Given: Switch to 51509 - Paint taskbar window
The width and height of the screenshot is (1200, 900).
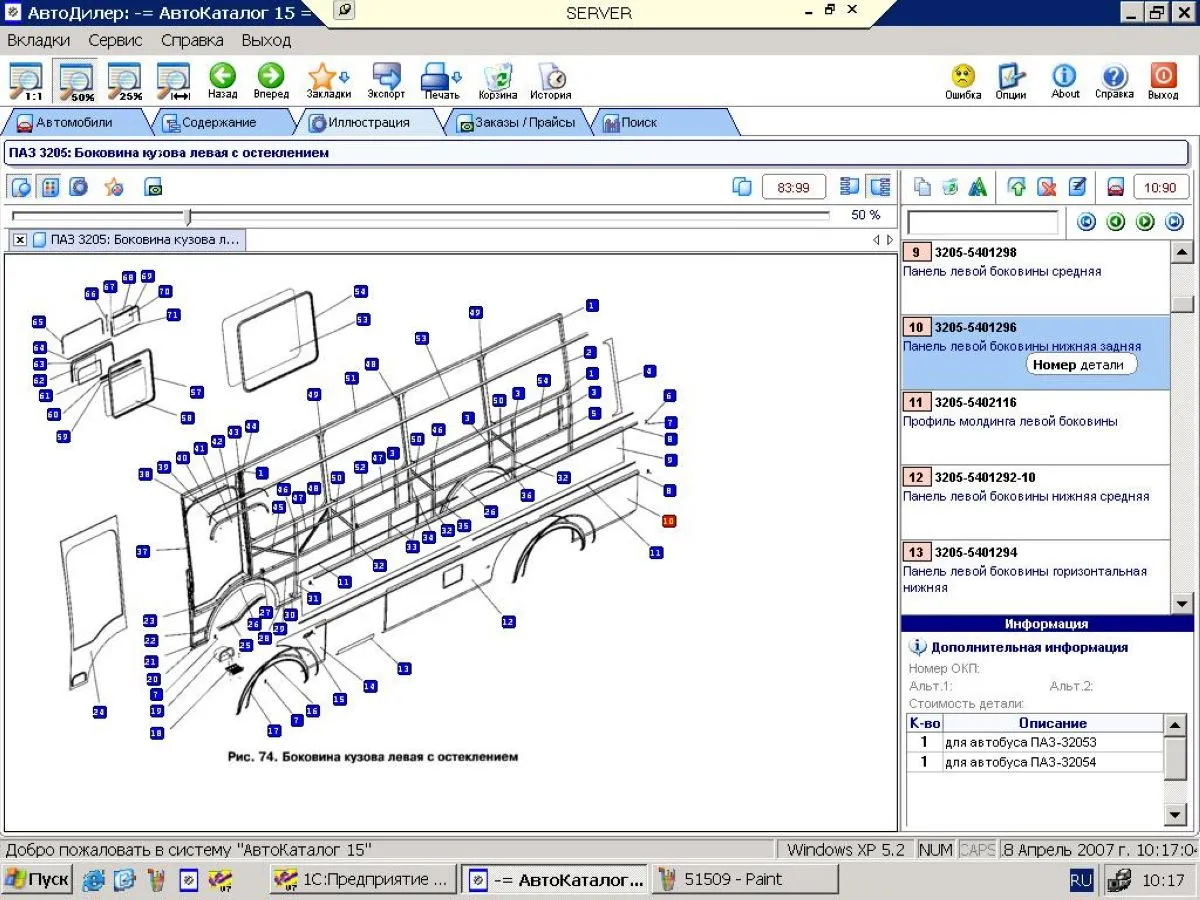Looking at the screenshot, I should click(x=745, y=880).
